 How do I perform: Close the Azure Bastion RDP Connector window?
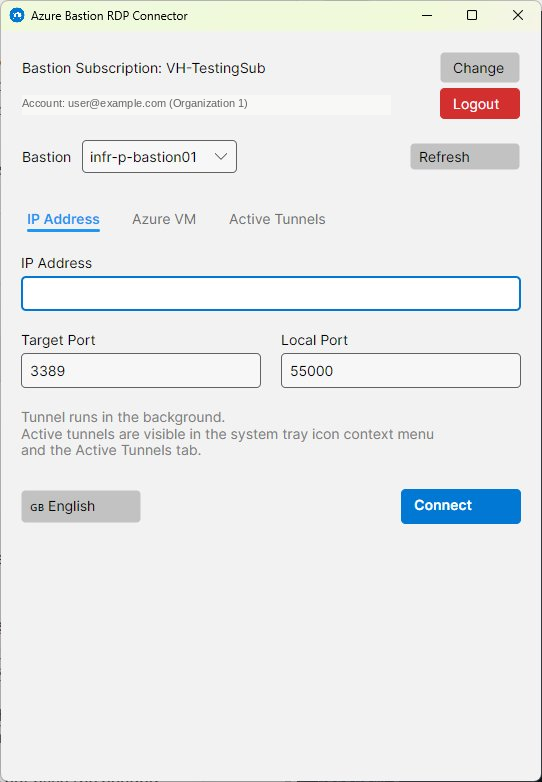click(x=518, y=15)
